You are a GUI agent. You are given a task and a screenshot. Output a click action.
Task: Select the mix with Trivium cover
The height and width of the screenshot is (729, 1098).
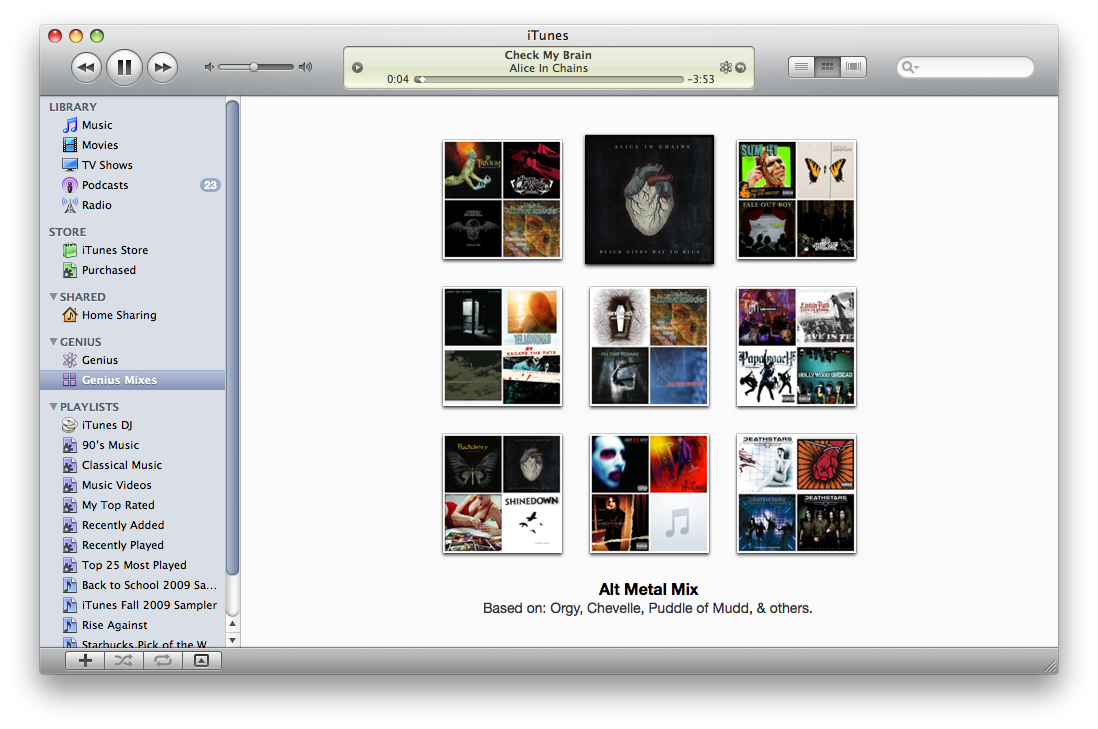coord(502,200)
